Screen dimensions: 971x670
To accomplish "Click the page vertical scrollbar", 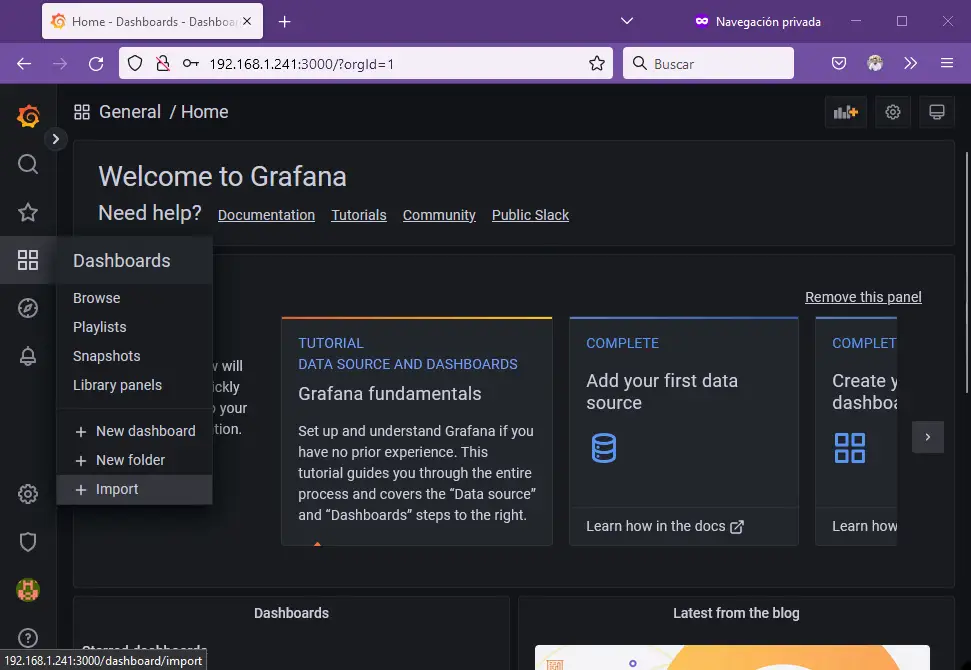I will [x=967, y=272].
